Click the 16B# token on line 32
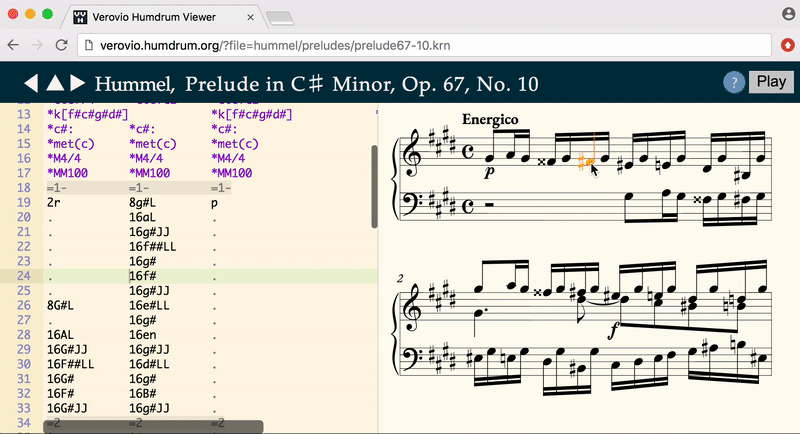The image size is (800, 434). pyautogui.click(x=142, y=394)
